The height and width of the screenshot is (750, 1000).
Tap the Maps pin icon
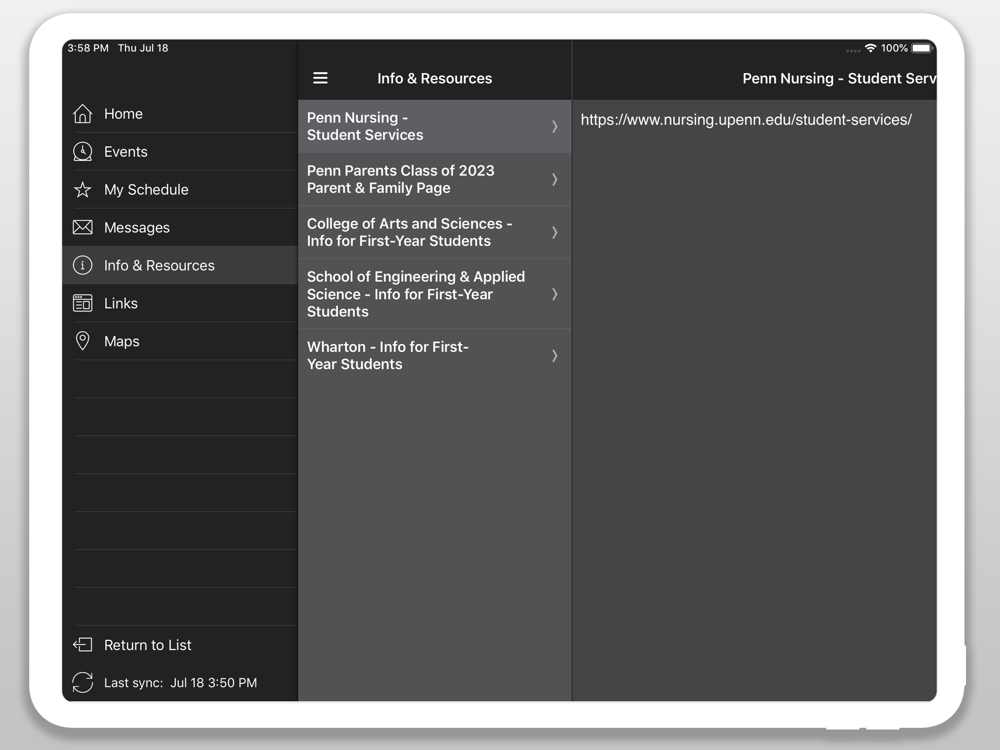[x=82, y=341]
